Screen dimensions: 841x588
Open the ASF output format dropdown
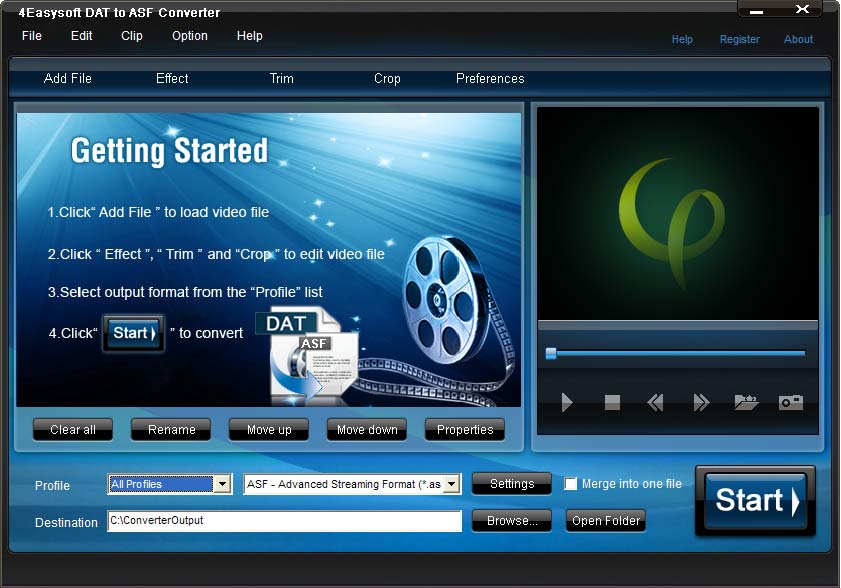pyautogui.click(x=453, y=484)
